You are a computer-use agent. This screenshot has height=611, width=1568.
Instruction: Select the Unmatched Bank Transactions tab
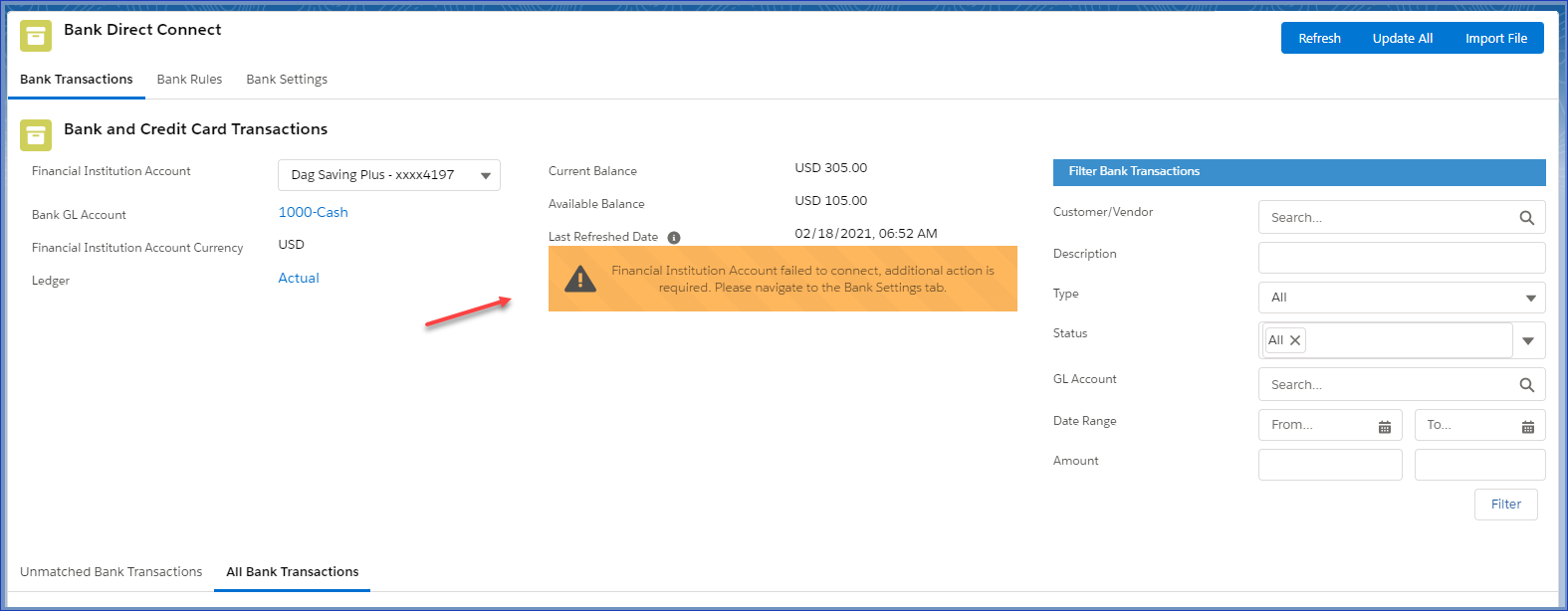[111, 572]
